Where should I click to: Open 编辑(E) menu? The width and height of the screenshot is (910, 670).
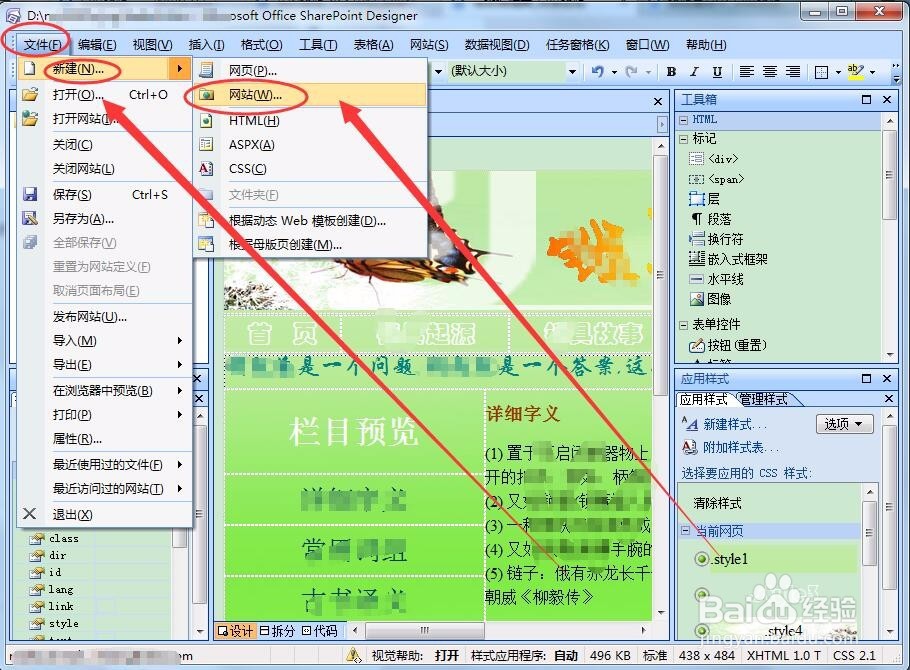pyautogui.click(x=97, y=45)
